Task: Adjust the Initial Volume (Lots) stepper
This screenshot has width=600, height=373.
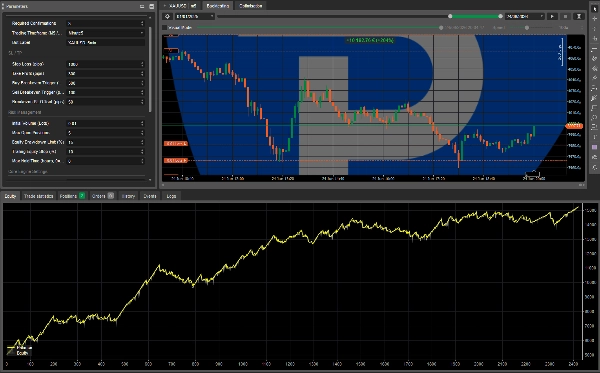Action: coord(142,124)
